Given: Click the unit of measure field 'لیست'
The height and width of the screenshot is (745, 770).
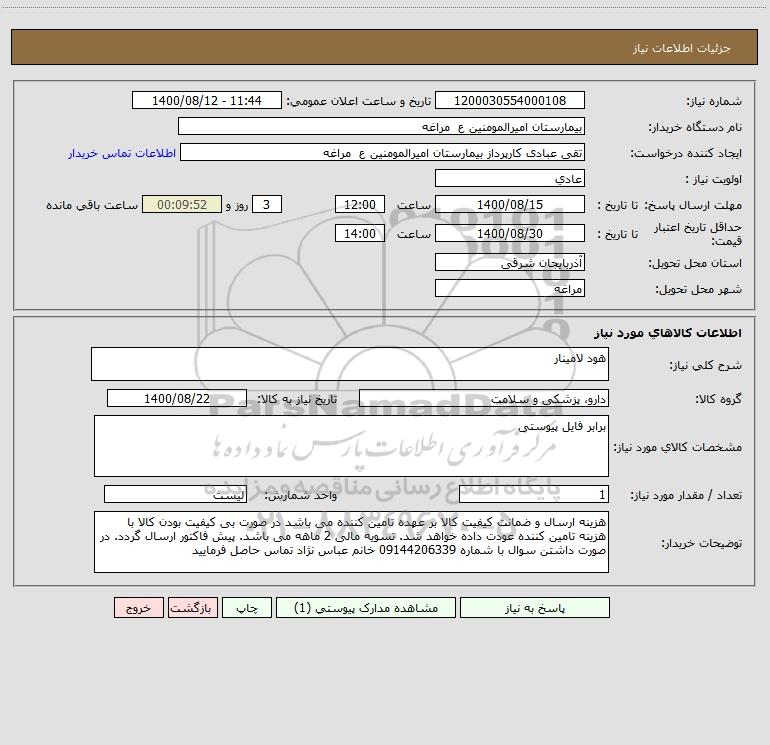Looking at the screenshot, I should (x=175, y=494).
